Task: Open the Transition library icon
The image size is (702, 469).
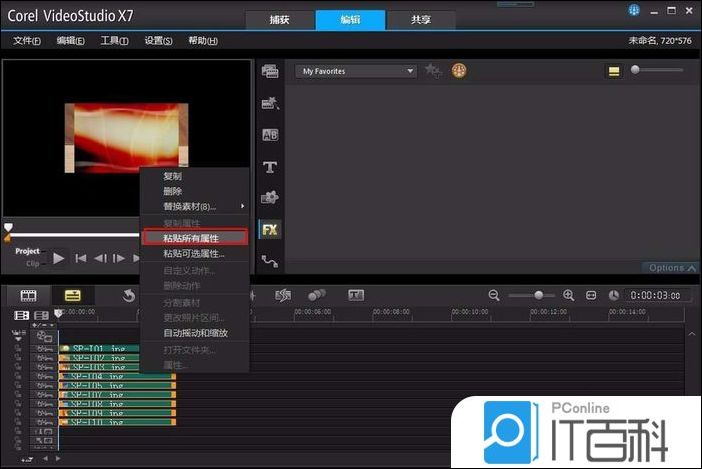Action: (270, 135)
